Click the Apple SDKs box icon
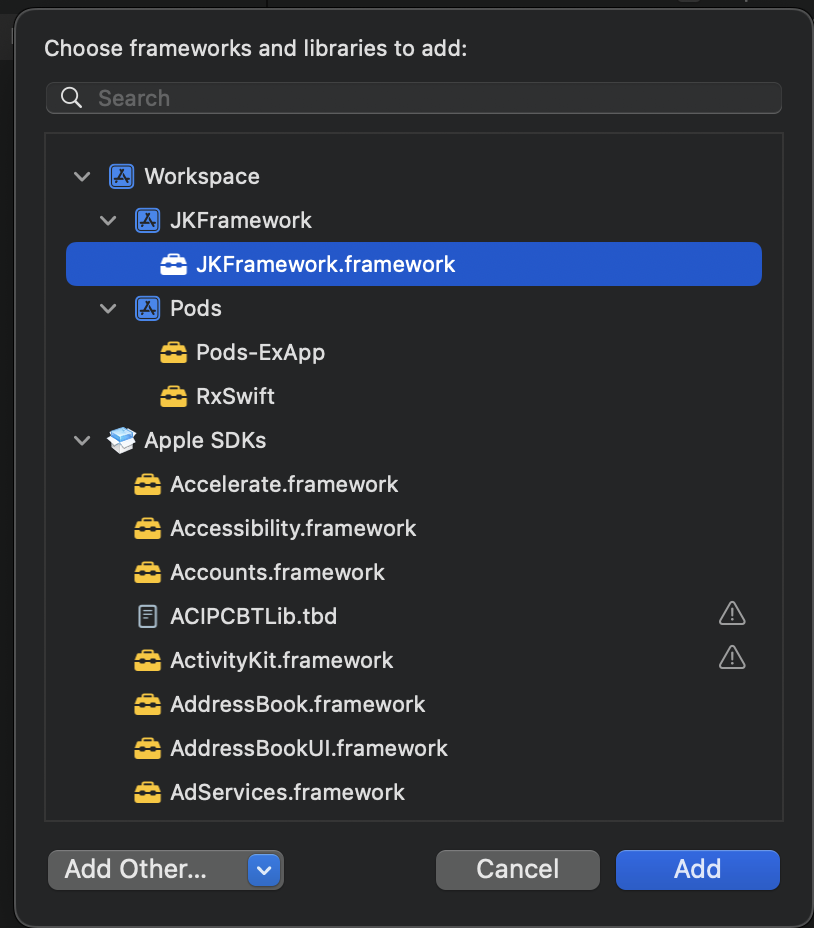814x928 pixels. [122, 440]
